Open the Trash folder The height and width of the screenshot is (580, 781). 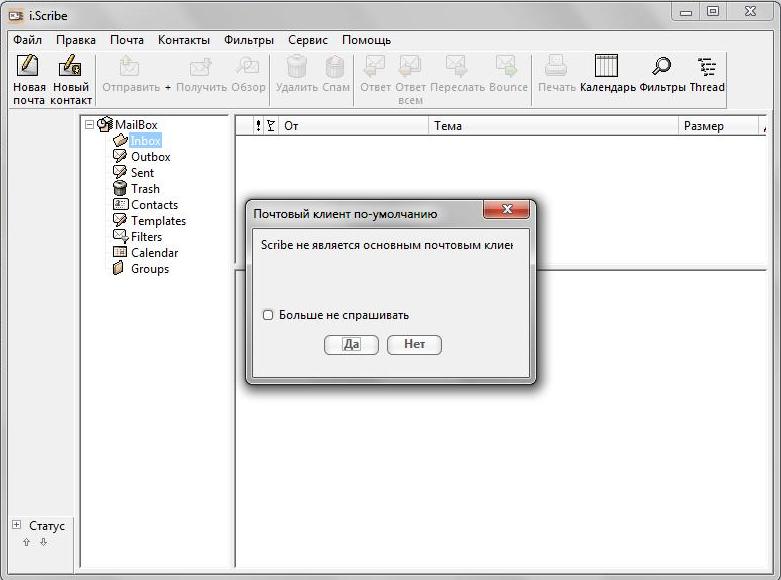[145, 189]
